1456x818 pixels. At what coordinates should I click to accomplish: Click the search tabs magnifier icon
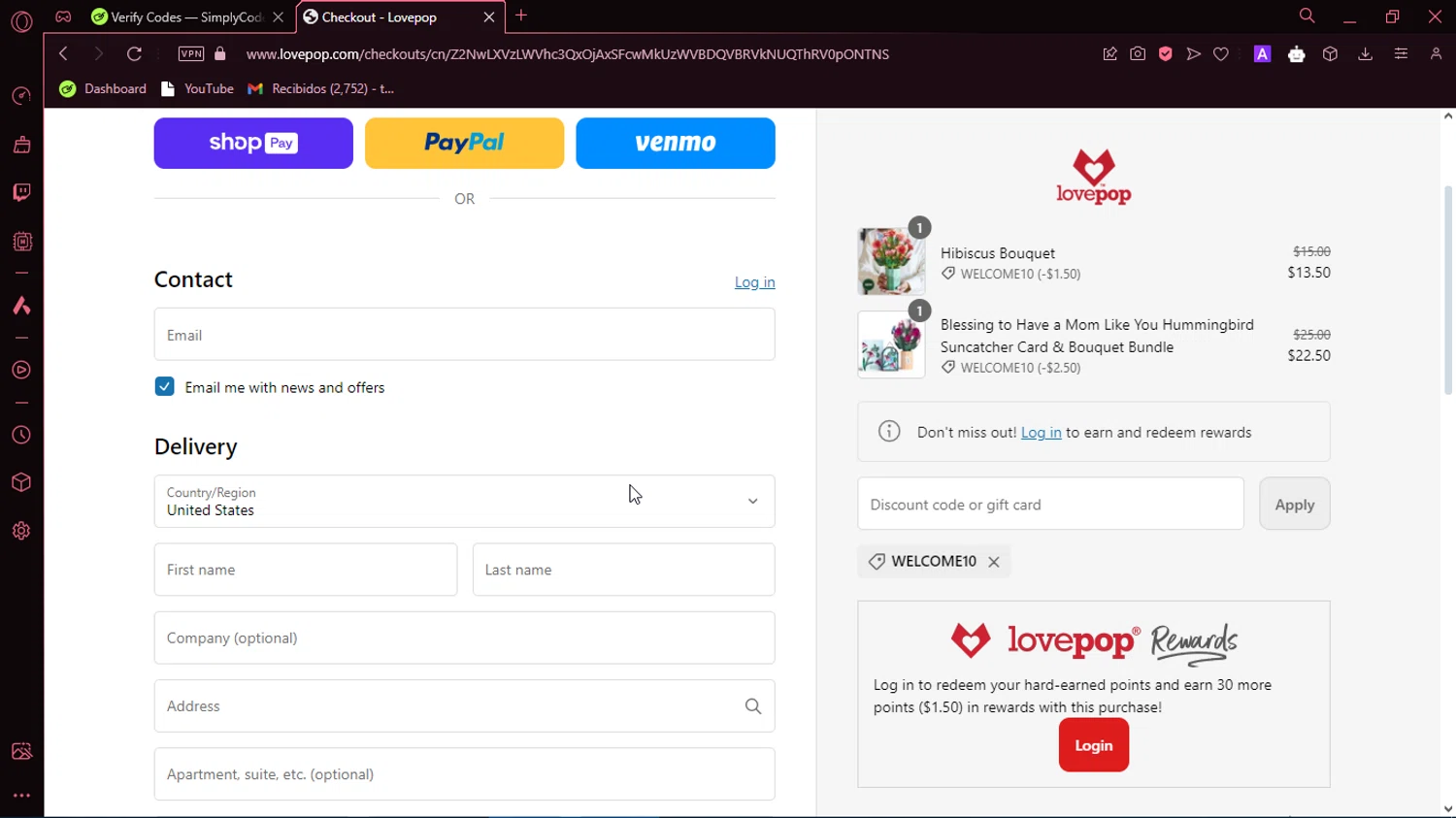coord(1307,16)
